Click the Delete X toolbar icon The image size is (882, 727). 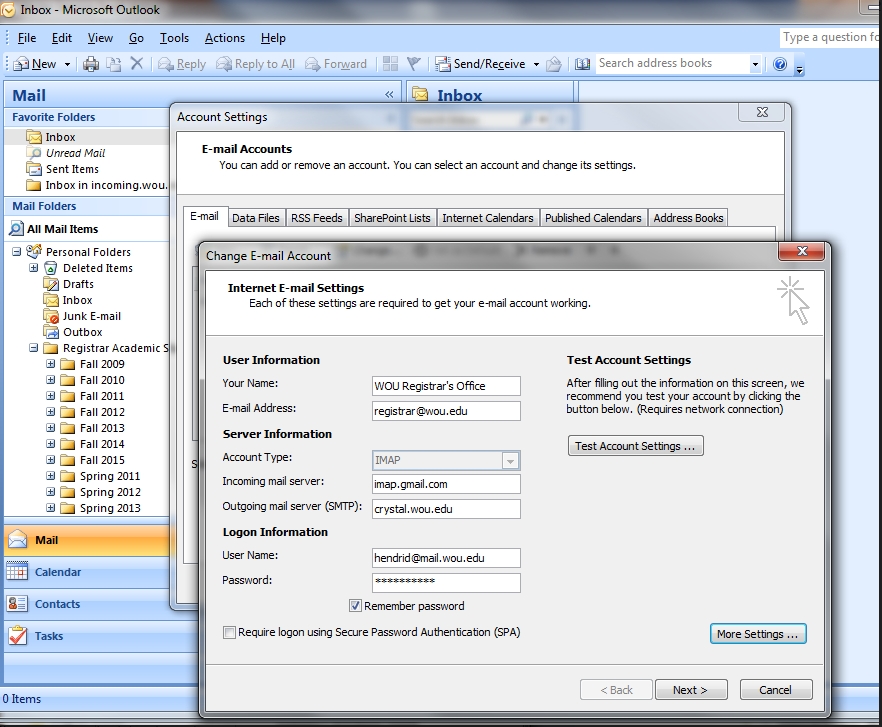137,64
